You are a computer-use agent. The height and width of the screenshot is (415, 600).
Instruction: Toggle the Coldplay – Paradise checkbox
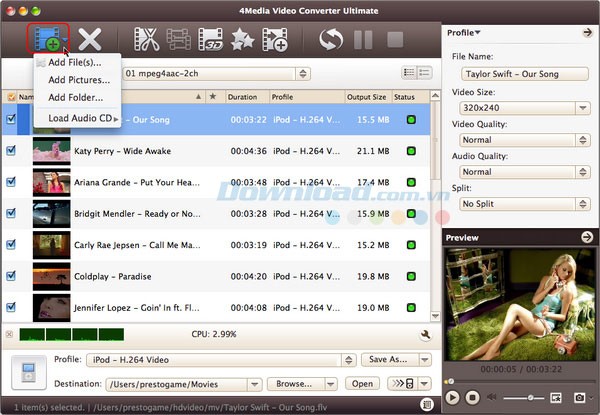[12, 276]
